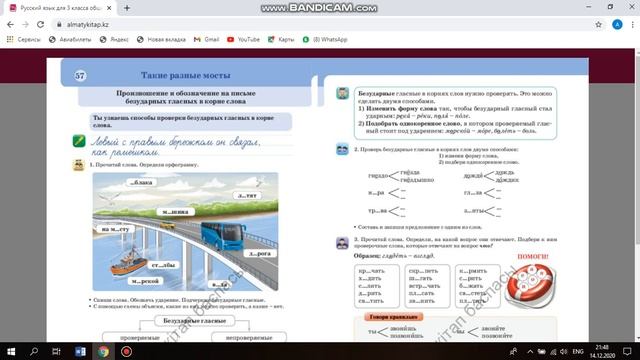Open Task View on taskbar
This screenshot has width=640, height=360.
pos(56,351)
